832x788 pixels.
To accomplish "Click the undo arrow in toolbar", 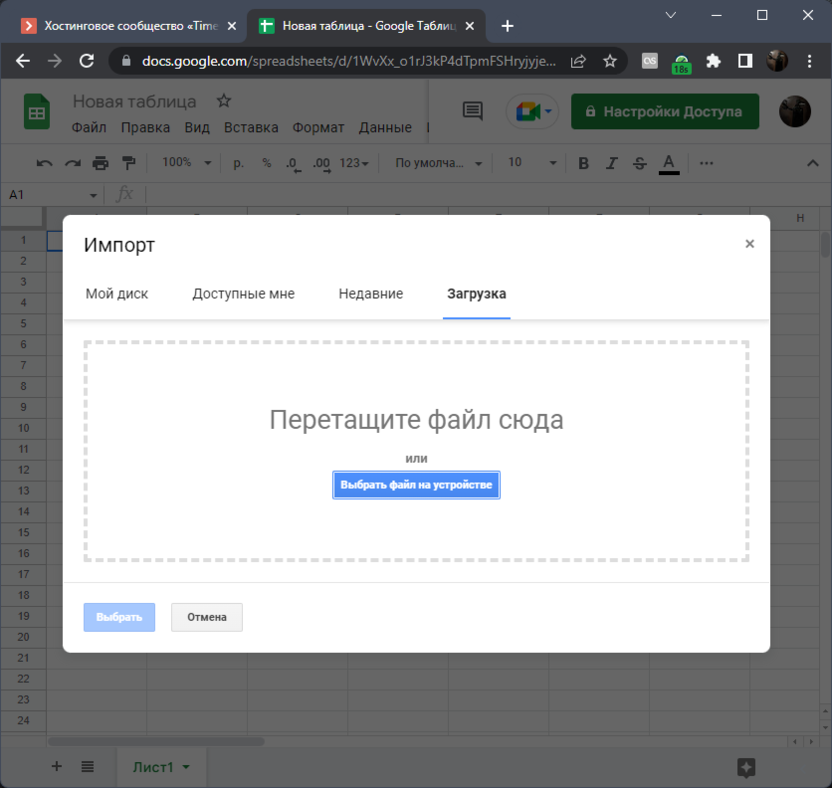I will (44, 163).
